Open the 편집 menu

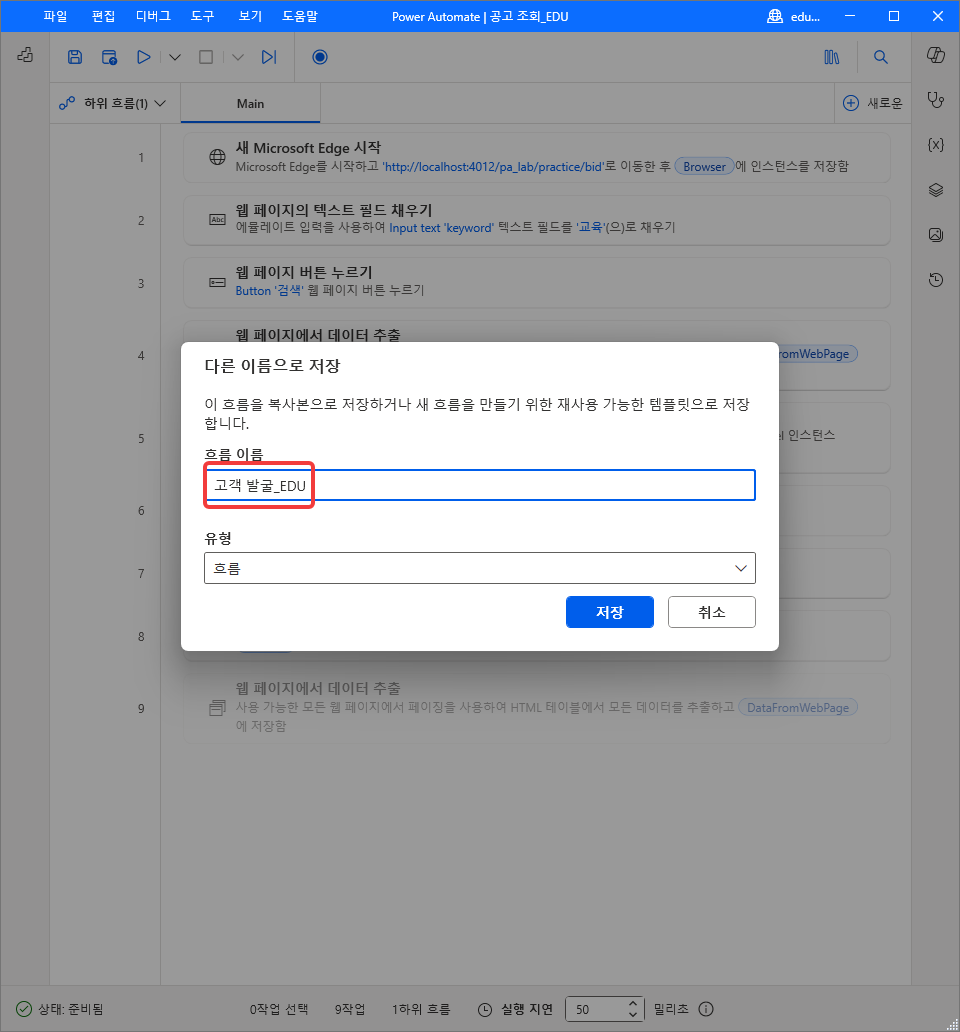click(103, 16)
